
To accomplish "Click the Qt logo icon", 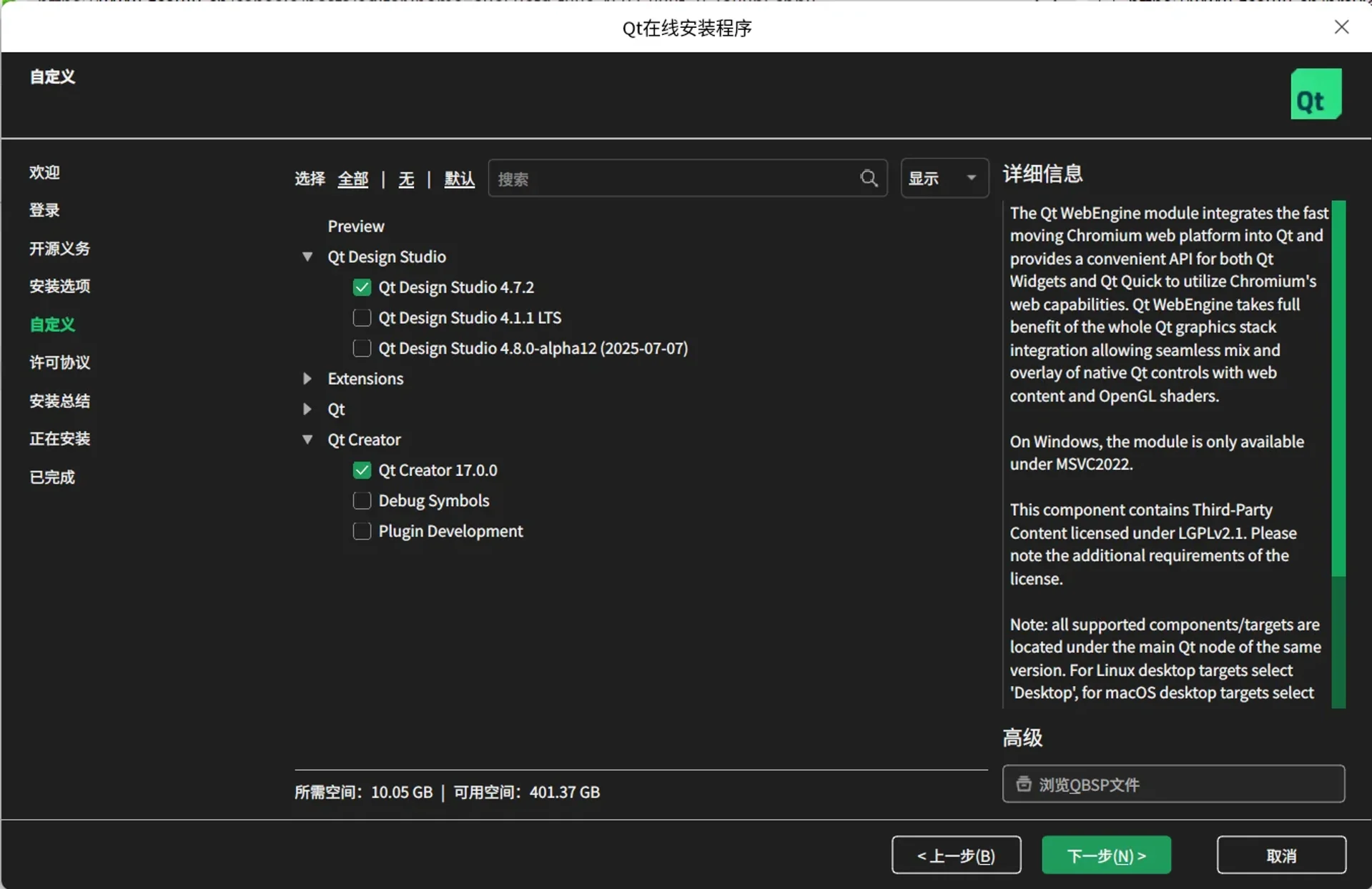I will [1315, 94].
